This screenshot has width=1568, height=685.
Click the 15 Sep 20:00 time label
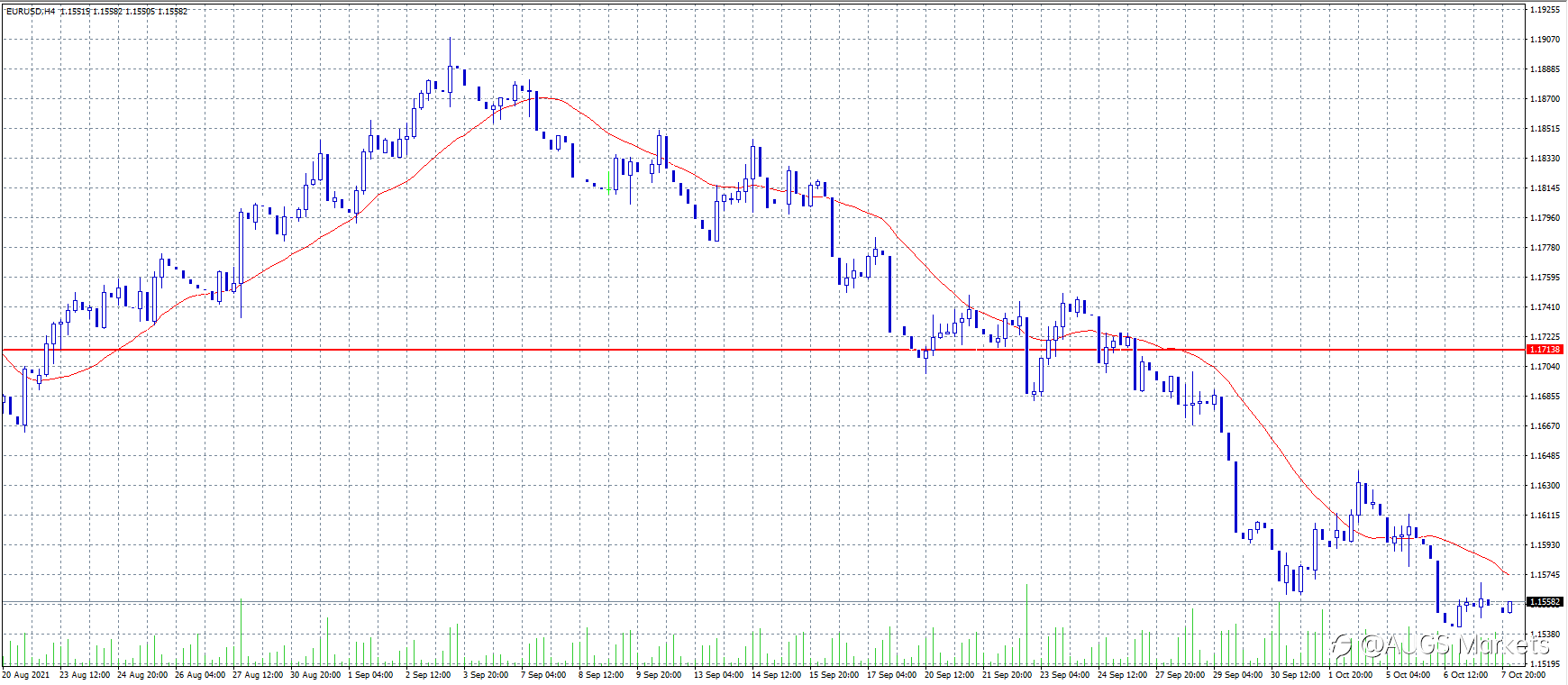pyautogui.click(x=834, y=675)
